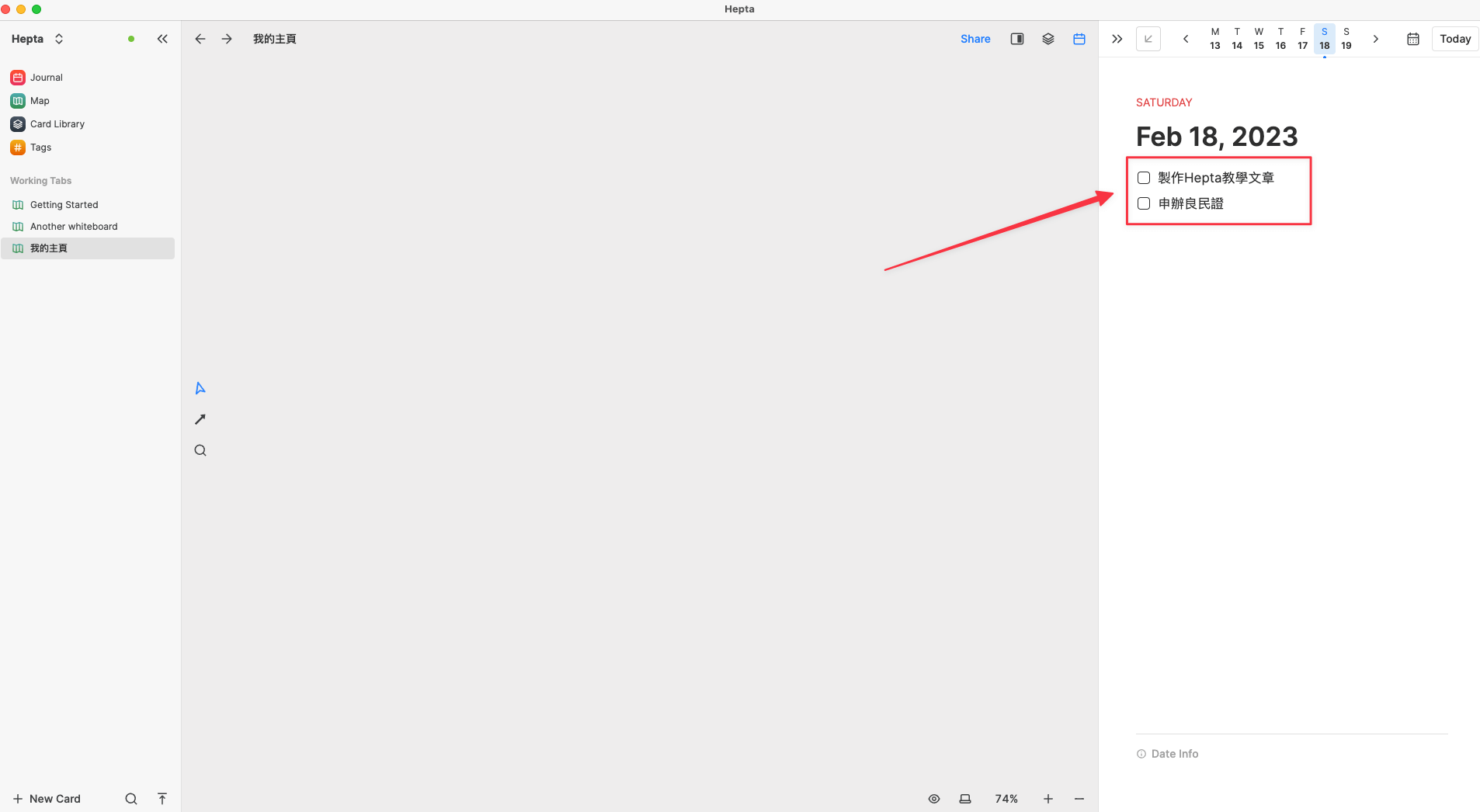The image size is (1480, 812).
Task: Check the 申辦良民證 task checkbox
Action: (1144, 203)
